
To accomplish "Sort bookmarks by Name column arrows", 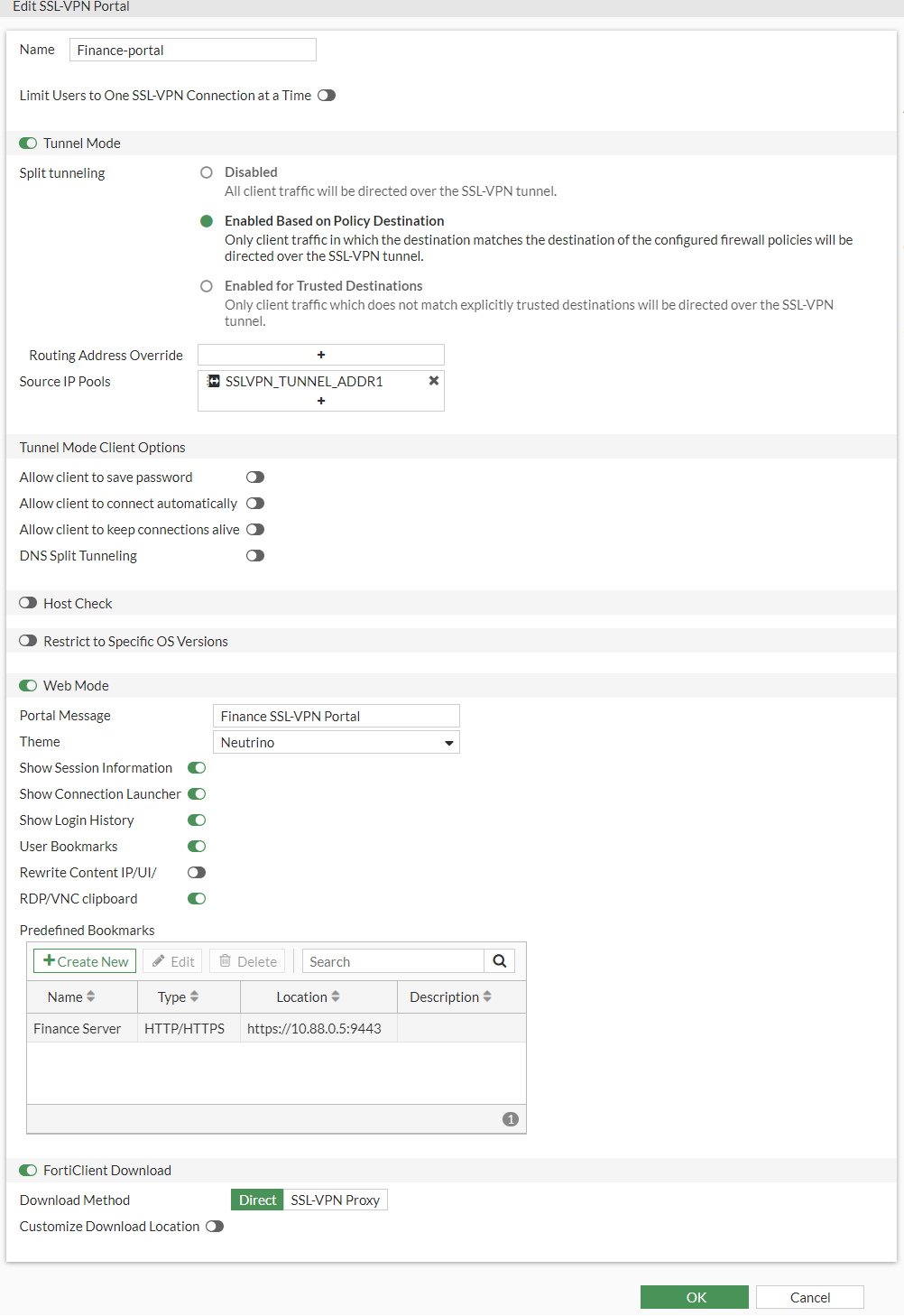I will click(x=91, y=997).
